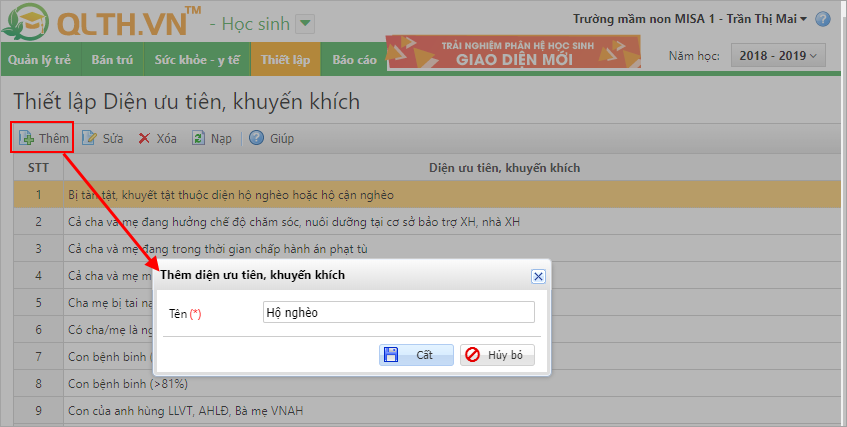Open the Năm học 2018 - 2019 dropdown

(778, 56)
